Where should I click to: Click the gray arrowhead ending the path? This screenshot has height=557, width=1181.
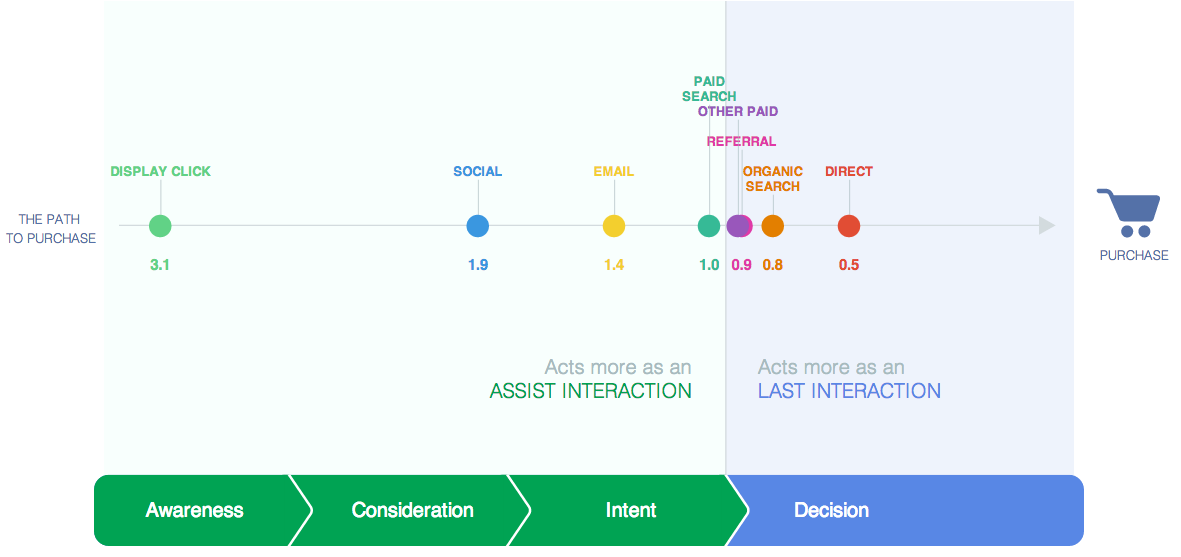coord(1047,226)
